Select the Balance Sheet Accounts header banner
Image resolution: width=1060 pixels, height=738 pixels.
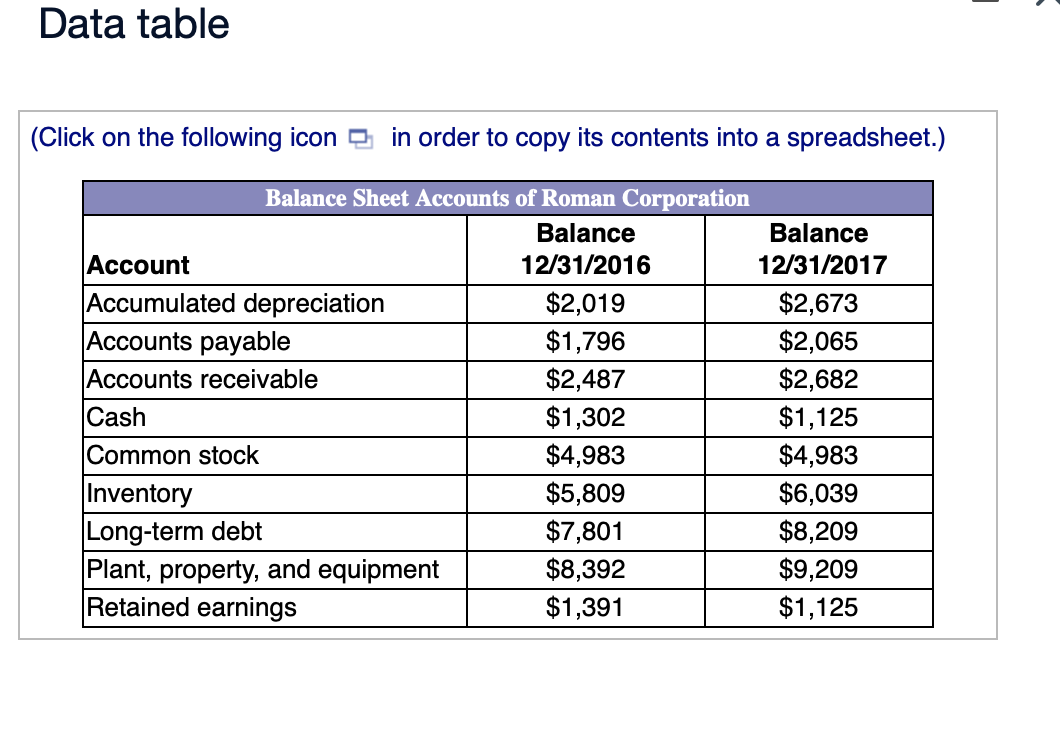[507, 198]
